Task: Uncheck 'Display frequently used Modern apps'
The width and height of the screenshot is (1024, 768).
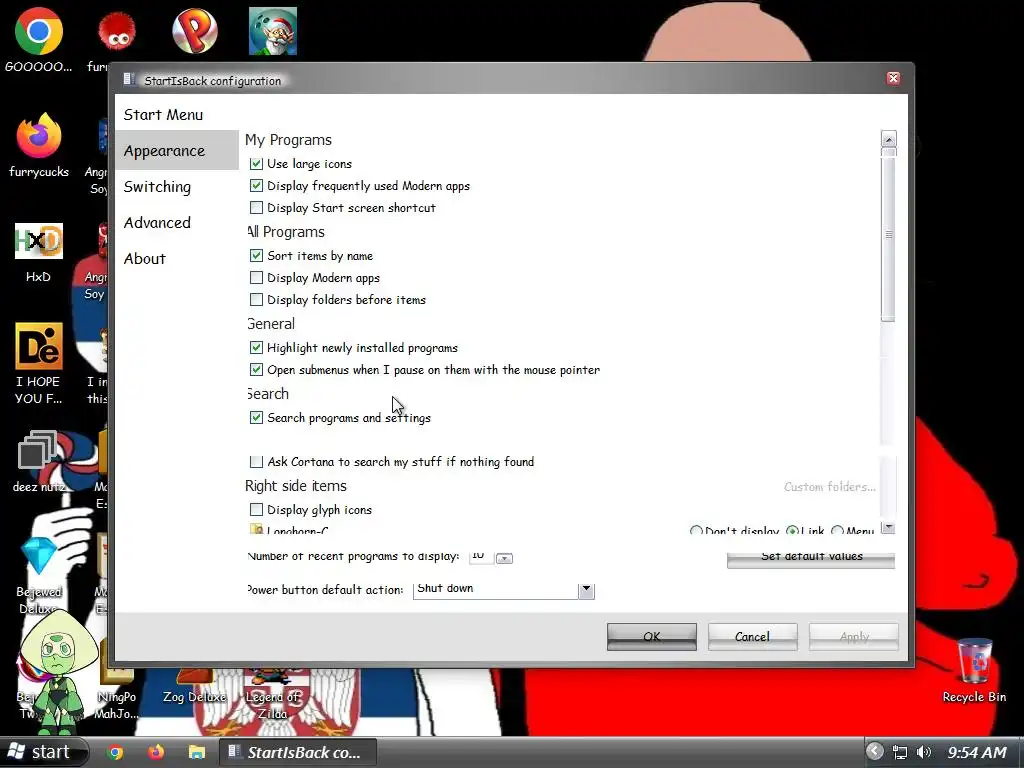Action: [257, 185]
